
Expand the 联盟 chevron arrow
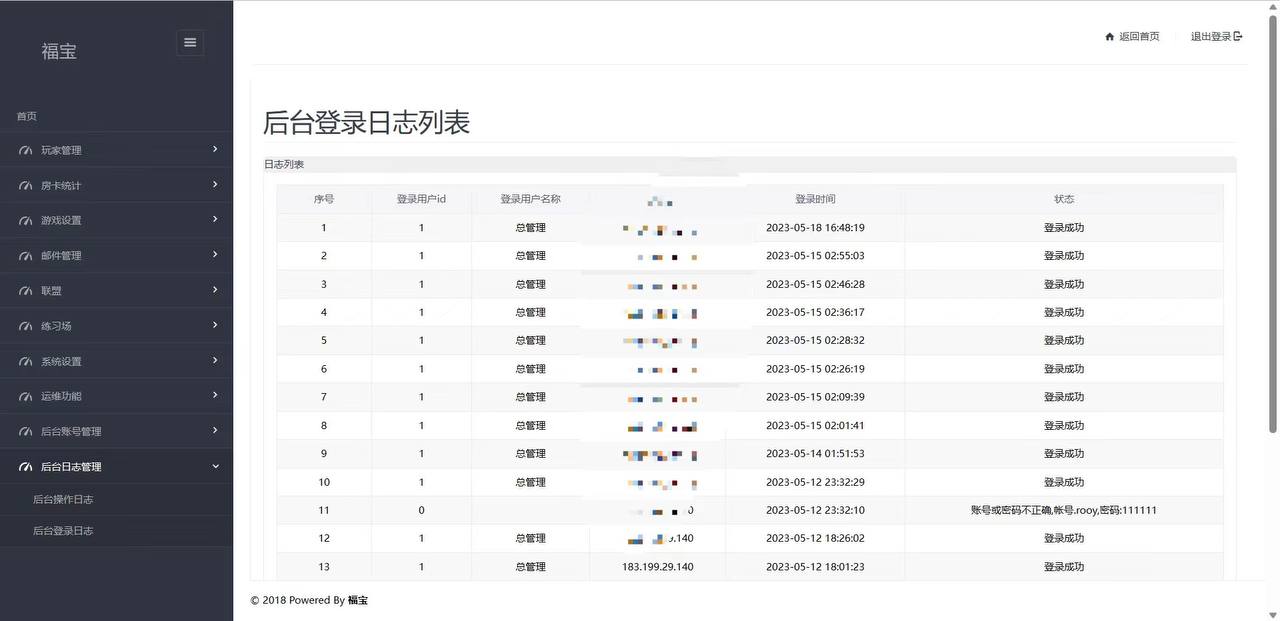215,289
